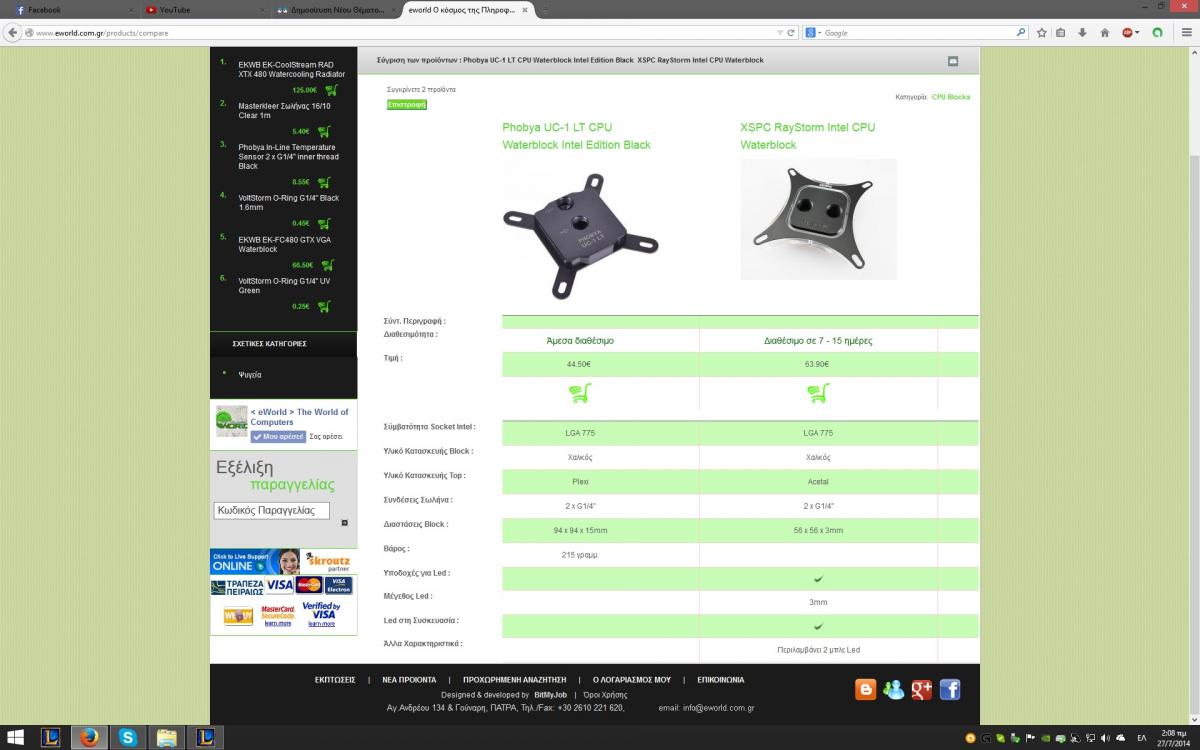Open ΕΠΙΚΟΙΝΩΝΙΑ footer menu item
Image resolution: width=1200 pixels, height=750 pixels.
pyautogui.click(x=720, y=680)
